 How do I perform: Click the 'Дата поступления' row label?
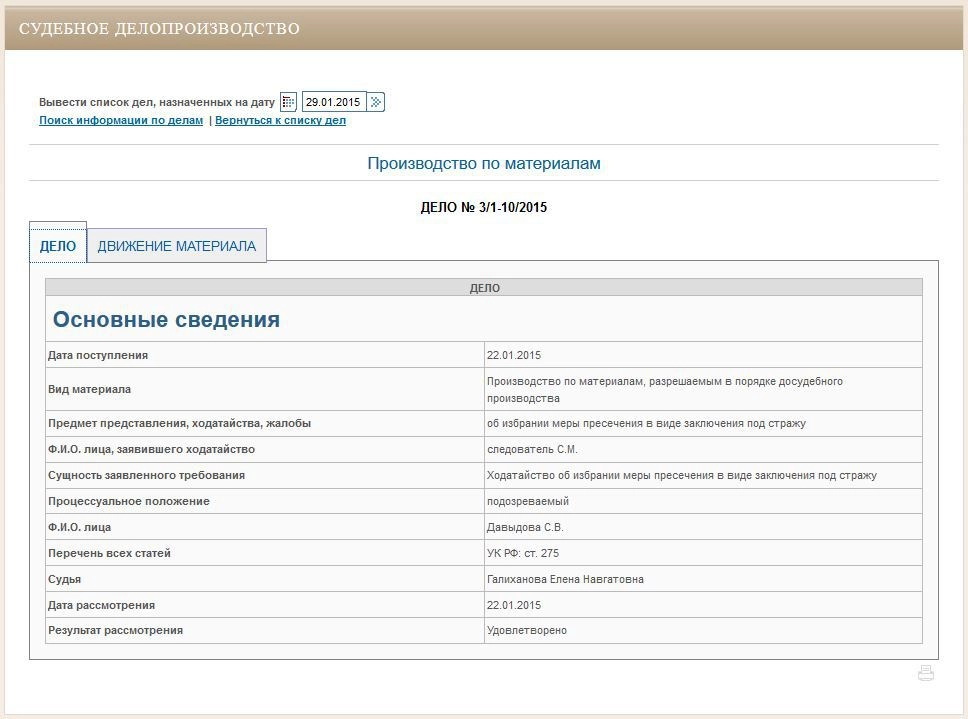(x=98, y=355)
